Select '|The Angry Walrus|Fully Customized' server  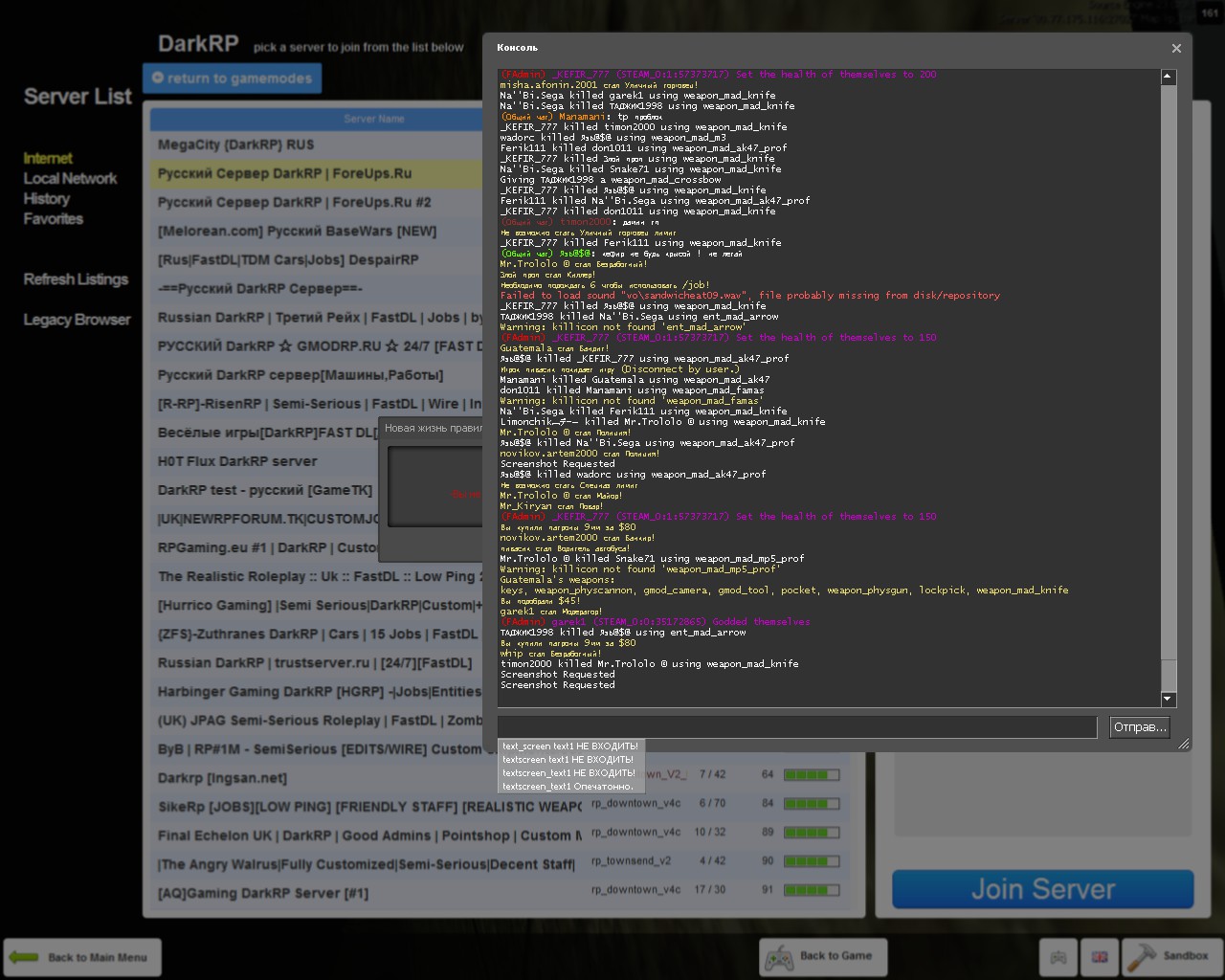point(500,864)
